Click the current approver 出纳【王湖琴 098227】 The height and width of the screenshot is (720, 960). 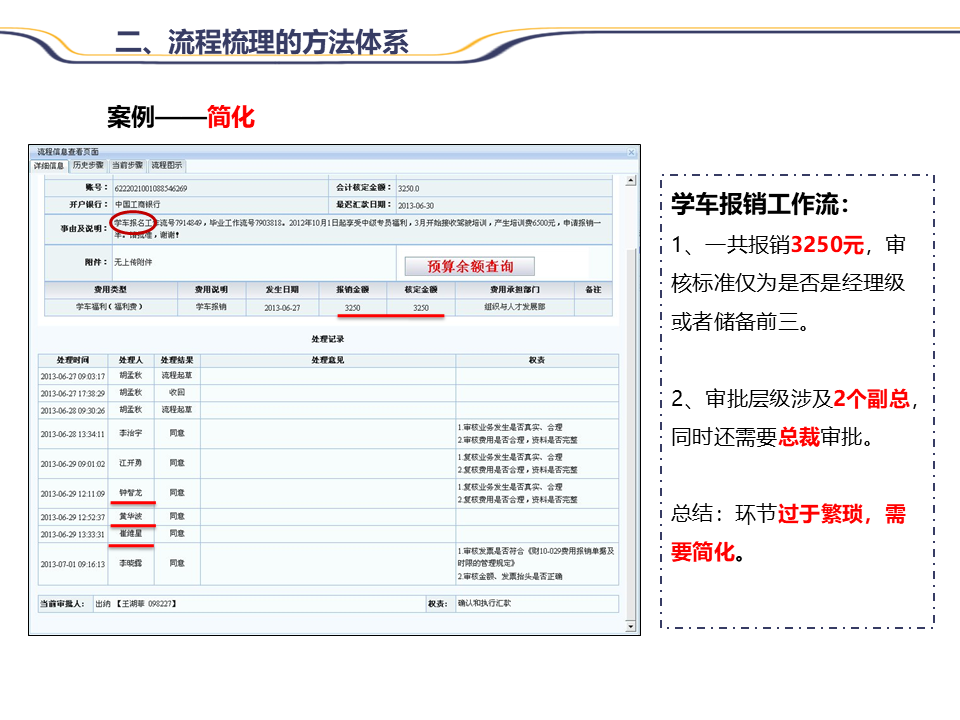136,604
